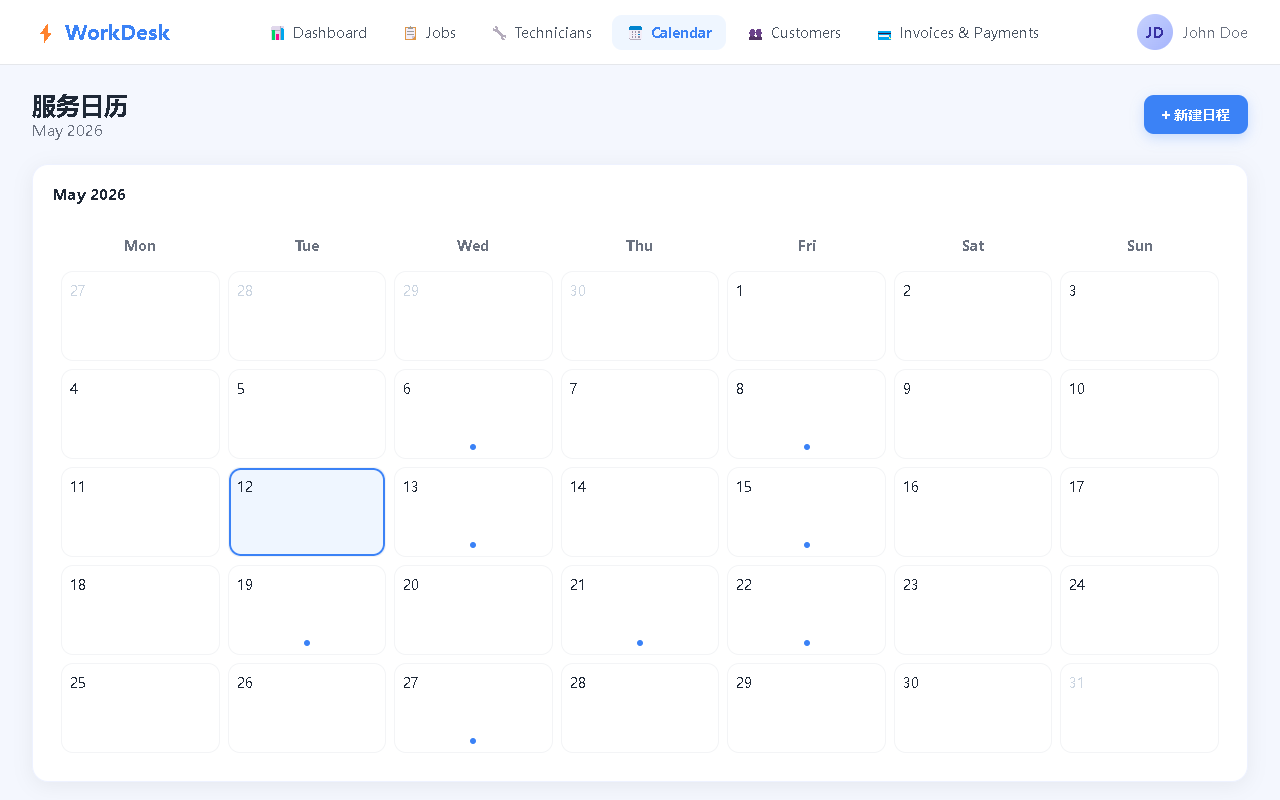Click the event dot on May 6

tap(473, 447)
